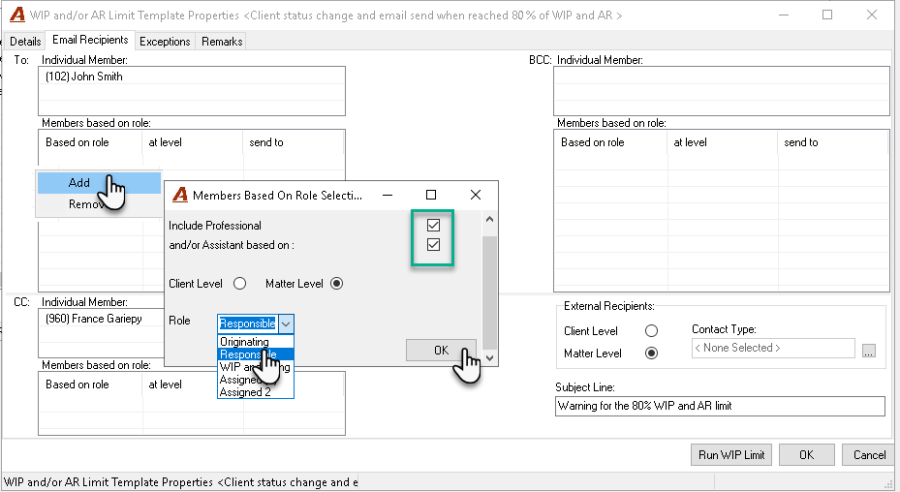Select Matter Level radio in role dialog
The width and height of the screenshot is (900, 492).
[x=337, y=284]
